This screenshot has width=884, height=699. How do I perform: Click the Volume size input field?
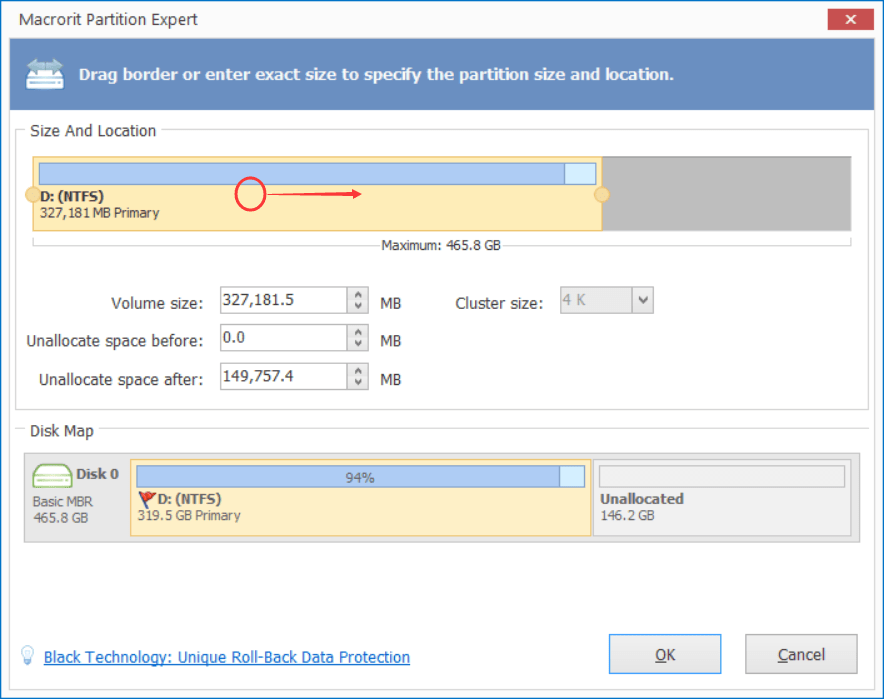[284, 300]
